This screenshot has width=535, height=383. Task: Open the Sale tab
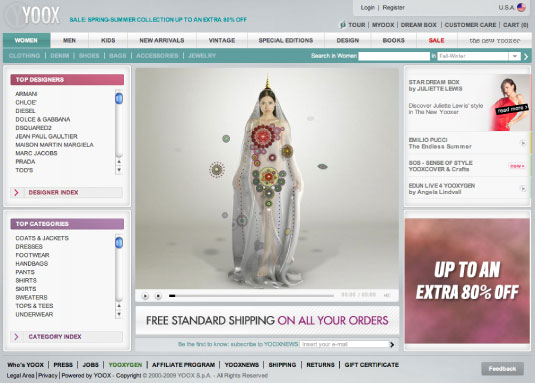pyautogui.click(x=436, y=40)
